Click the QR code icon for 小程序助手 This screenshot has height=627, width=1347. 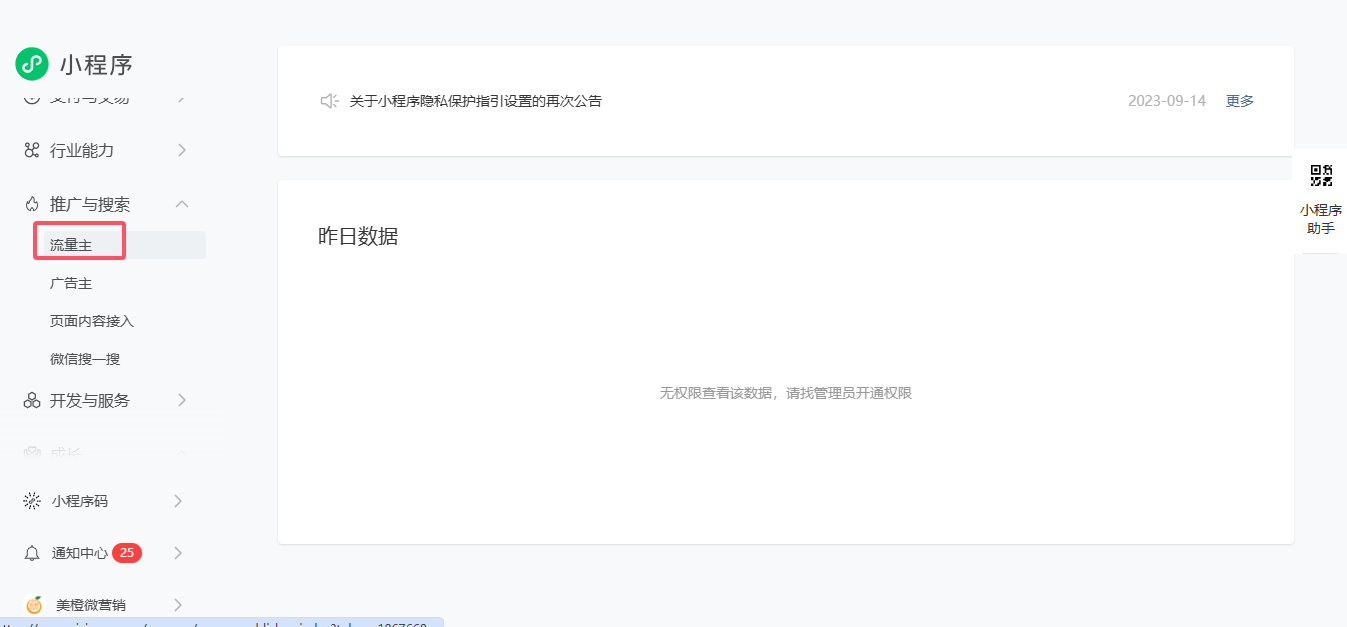pyautogui.click(x=1321, y=176)
